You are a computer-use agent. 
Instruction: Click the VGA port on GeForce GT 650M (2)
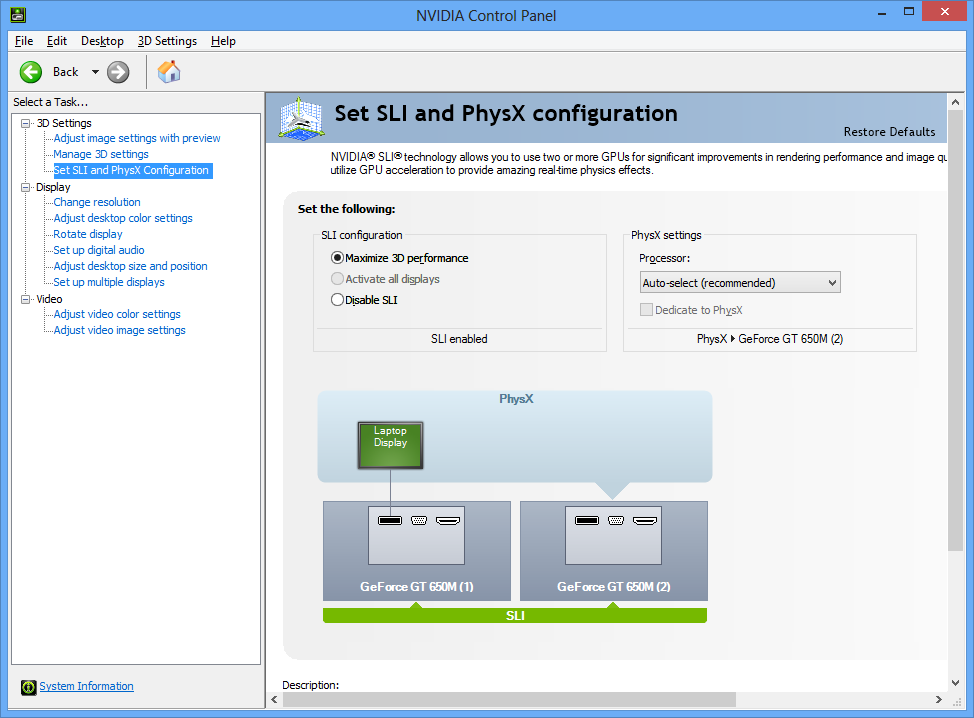[616, 520]
